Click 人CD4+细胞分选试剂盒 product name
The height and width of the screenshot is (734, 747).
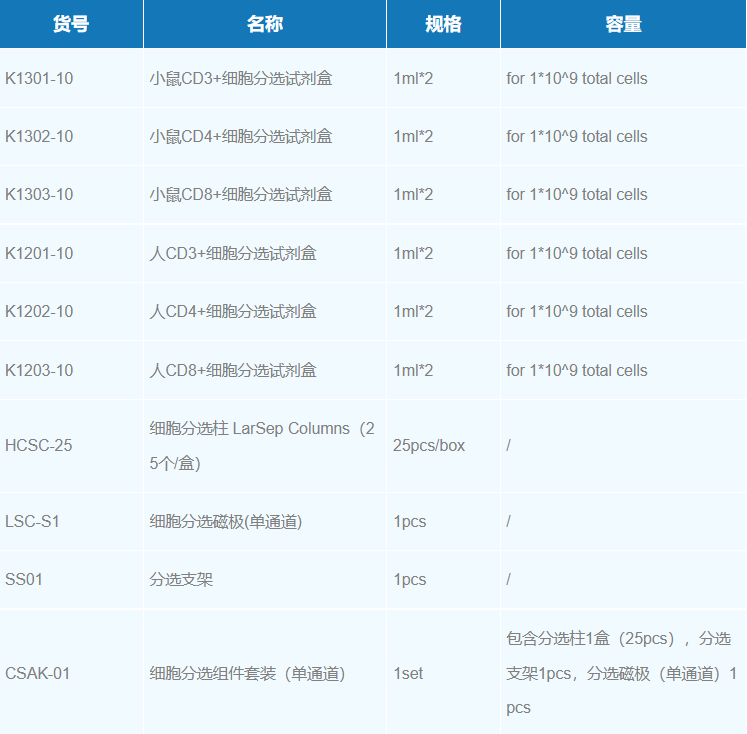[232, 311]
